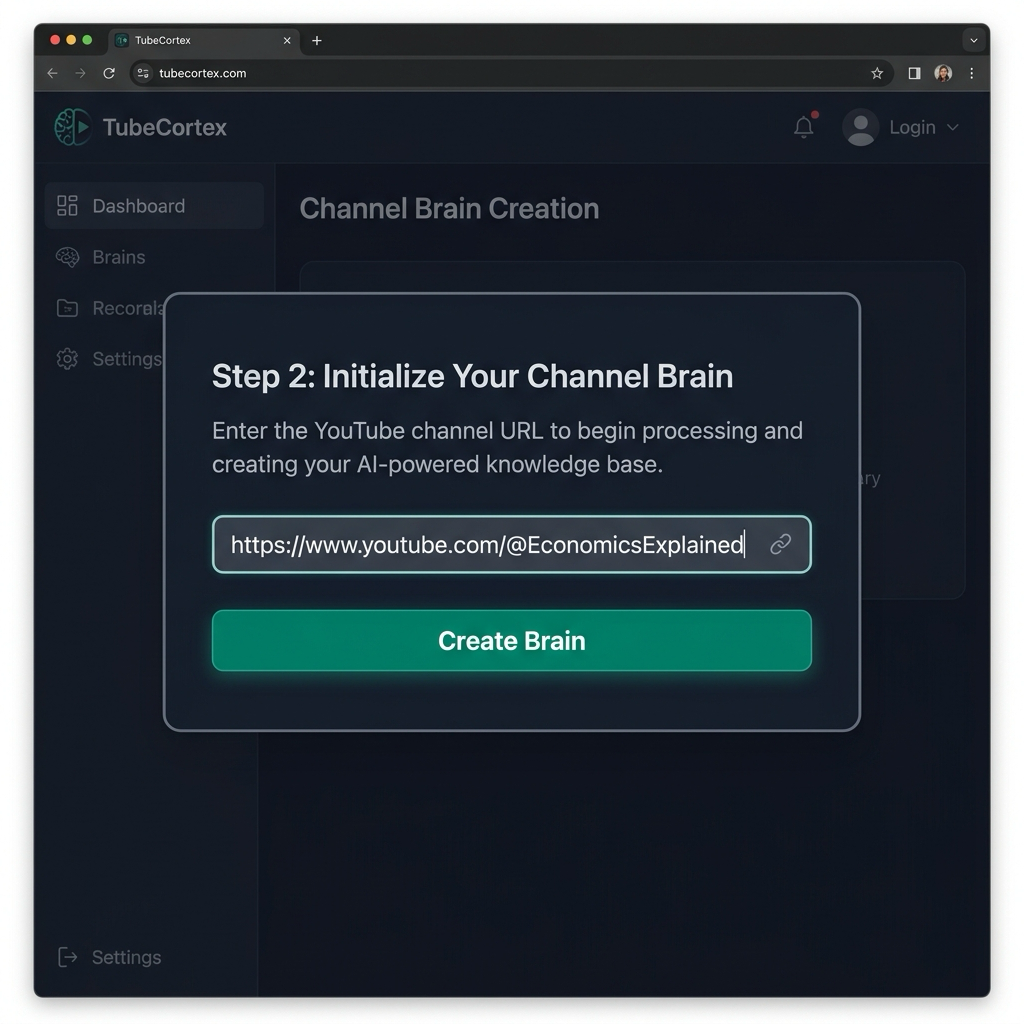Open the Chrome profile avatar
1024x1024 pixels.
(943, 73)
